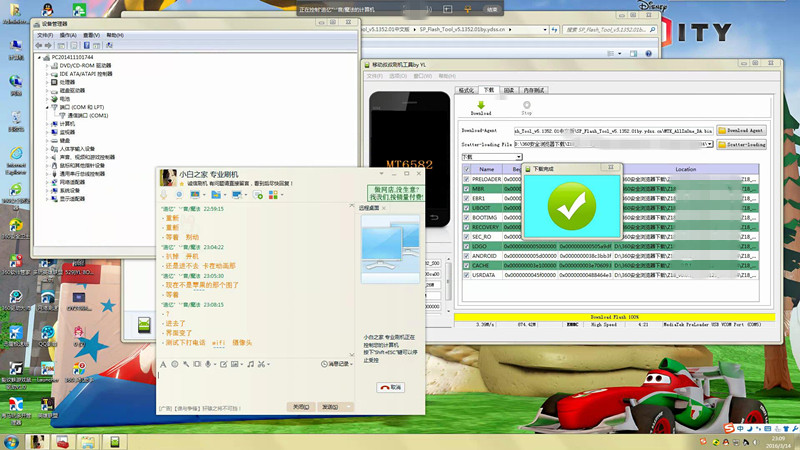Click the Scatter-loading browse button
The width and height of the screenshot is (800, 450).
pos(741,145)
